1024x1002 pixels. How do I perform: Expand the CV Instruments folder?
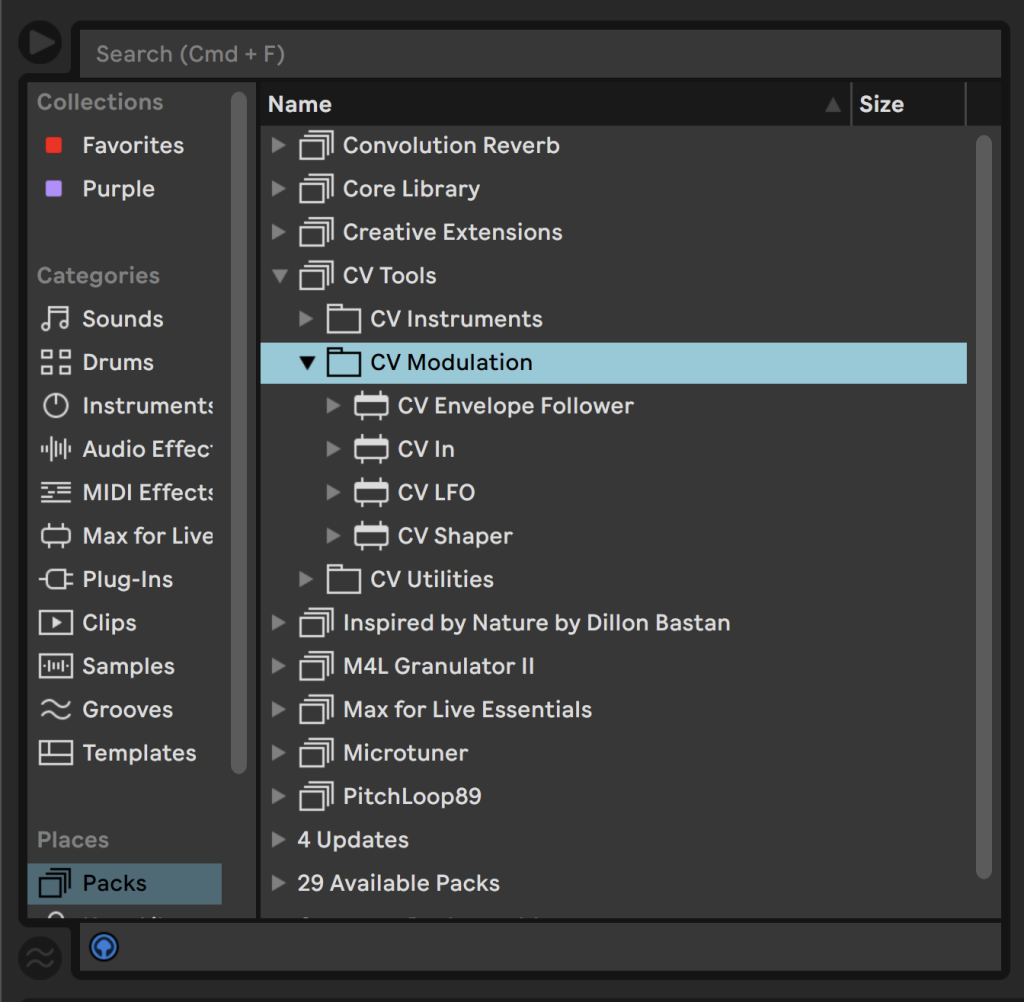click(x=307, y=319)
